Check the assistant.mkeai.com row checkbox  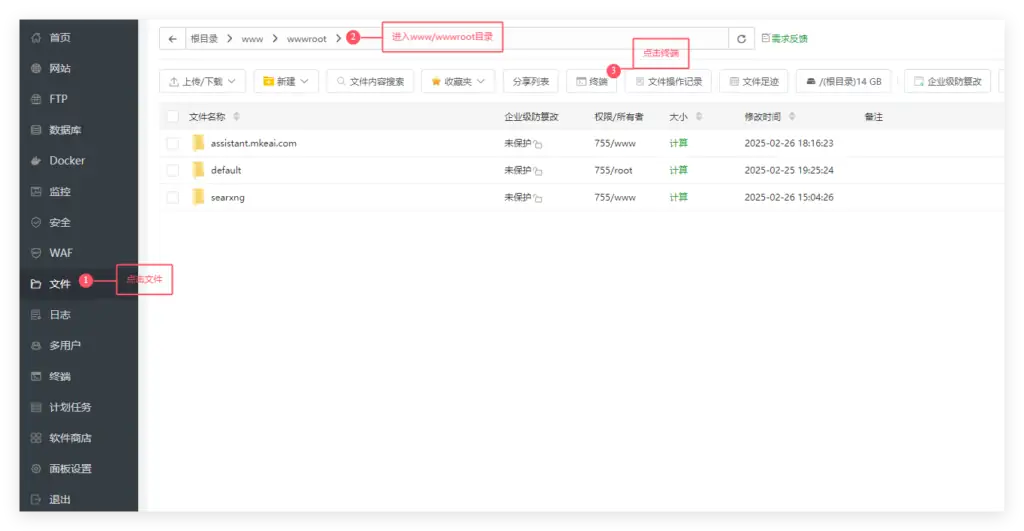(172, 144)
